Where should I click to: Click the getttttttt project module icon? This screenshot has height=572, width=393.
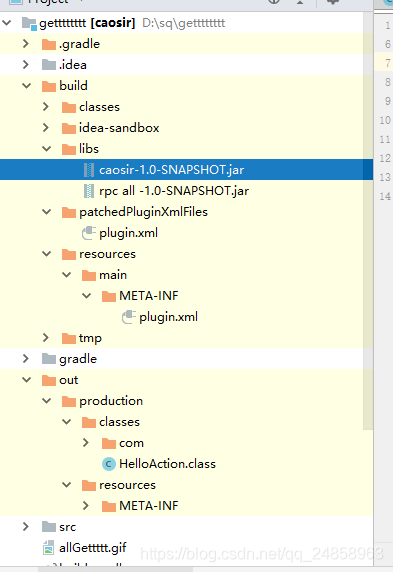click(x=29, y=24)
